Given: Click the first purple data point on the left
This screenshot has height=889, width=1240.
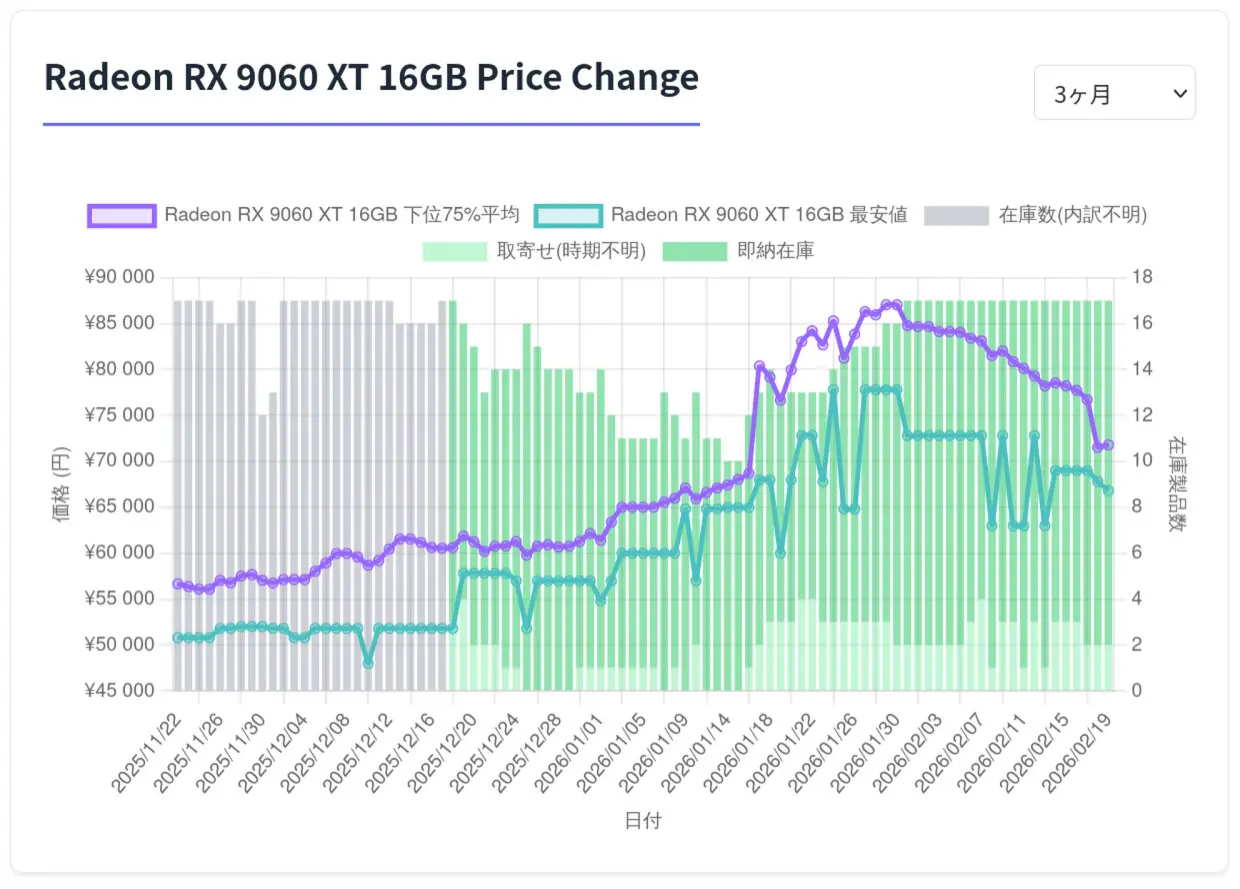Looking at the screenshot, I should tap(177, 584).
